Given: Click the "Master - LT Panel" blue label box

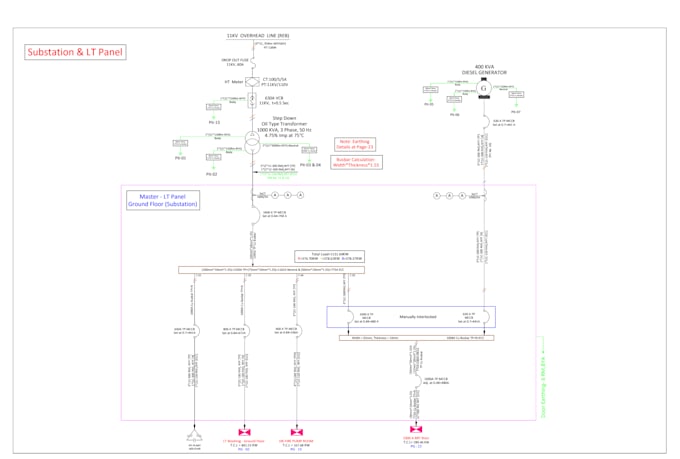Looking at the screenshot, I should (x=163, y=200).
